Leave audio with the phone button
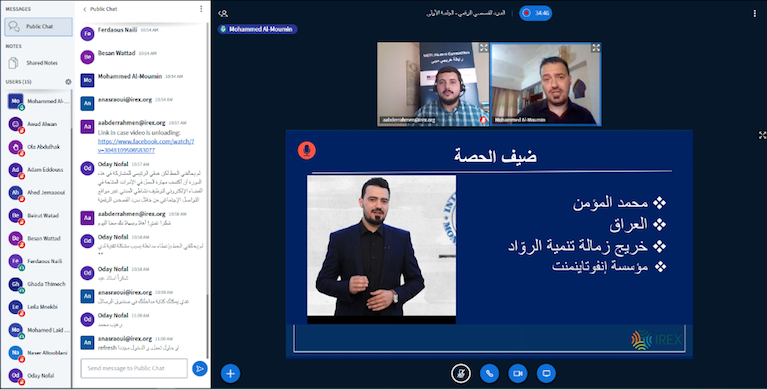The height and width of the screenshot is (390, 767). (x=489, y=373)
